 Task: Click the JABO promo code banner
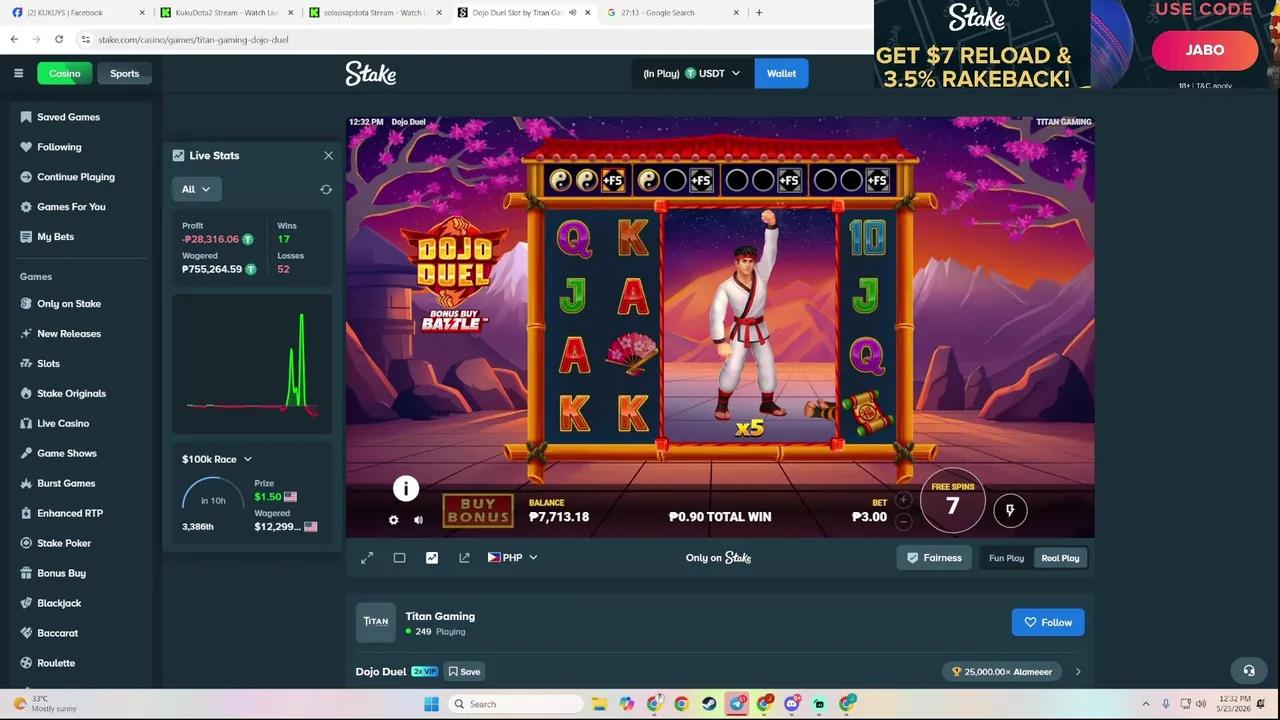point(1205,50)
